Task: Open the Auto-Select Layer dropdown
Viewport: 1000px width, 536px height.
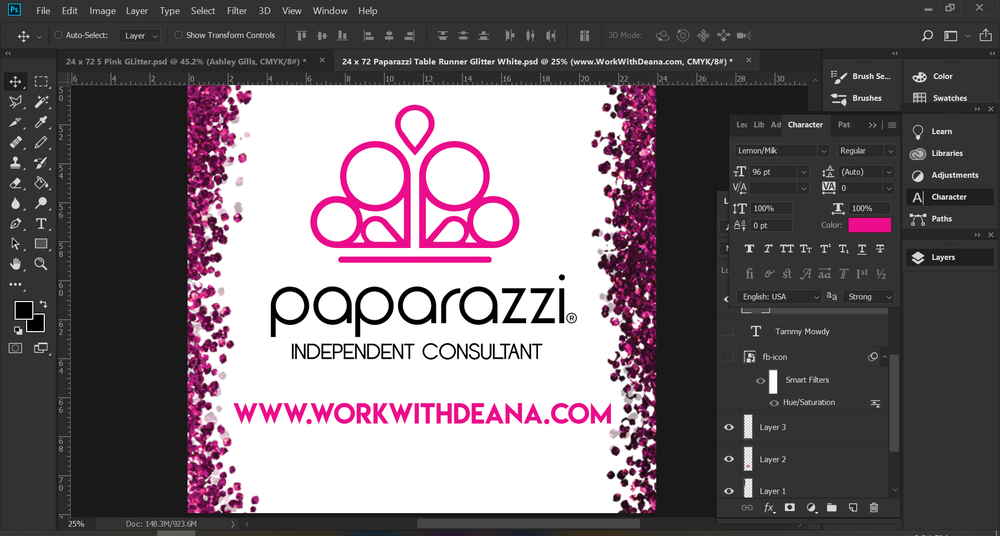Action: [140, 36]
